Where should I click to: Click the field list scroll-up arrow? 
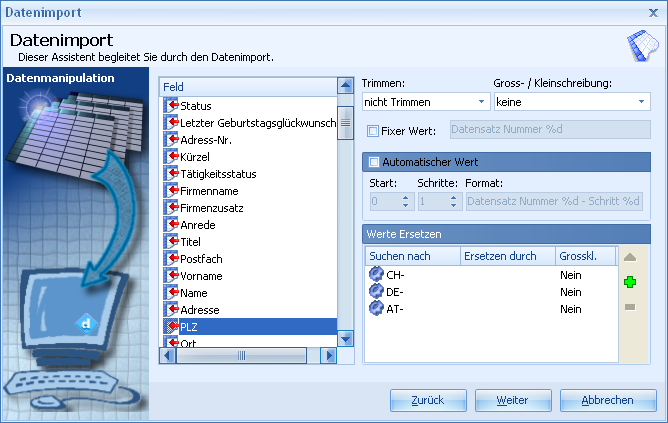point(345,86)
